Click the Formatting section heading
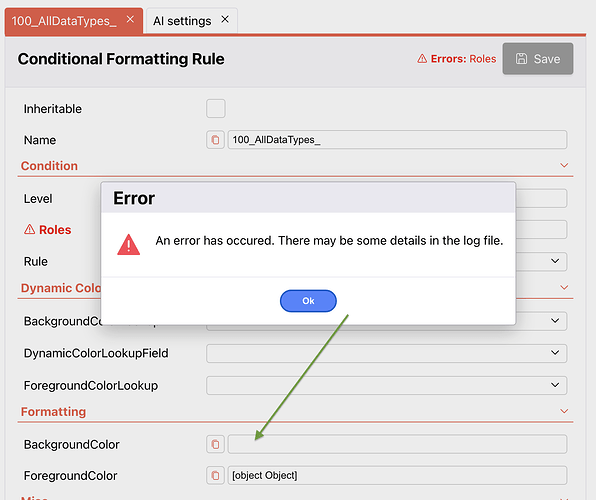The height and width of the screenshot is (500, 596). pyautogui.click(x=54, y=411)
